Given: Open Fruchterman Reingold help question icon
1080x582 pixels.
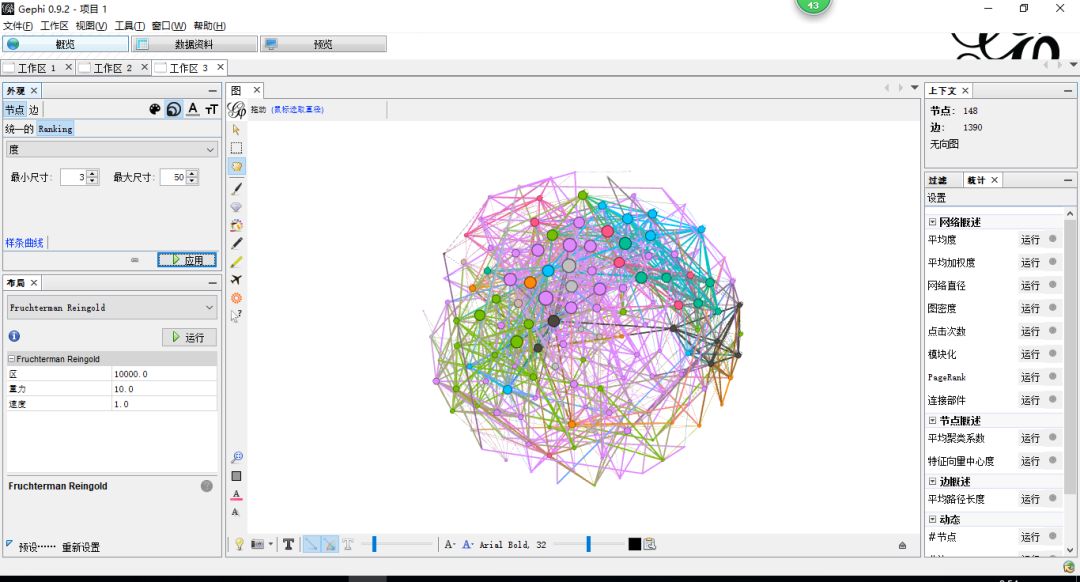Looking at the screenshot, I should pos(207,486).
